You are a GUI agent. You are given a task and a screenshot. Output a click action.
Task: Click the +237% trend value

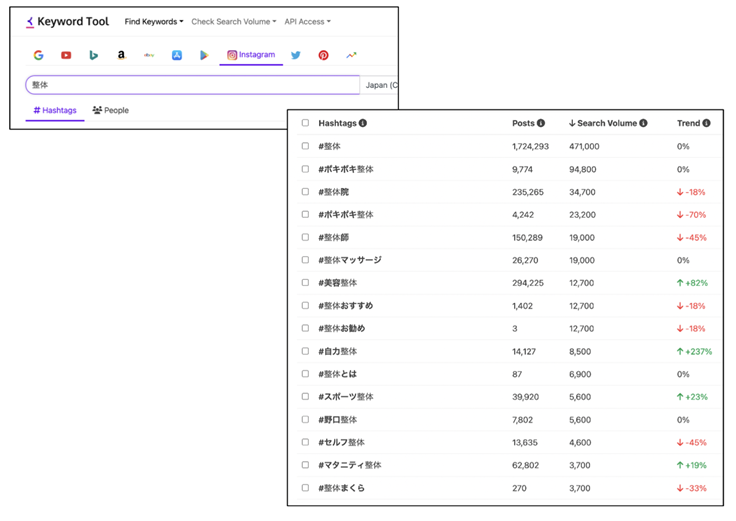[694, 352]
